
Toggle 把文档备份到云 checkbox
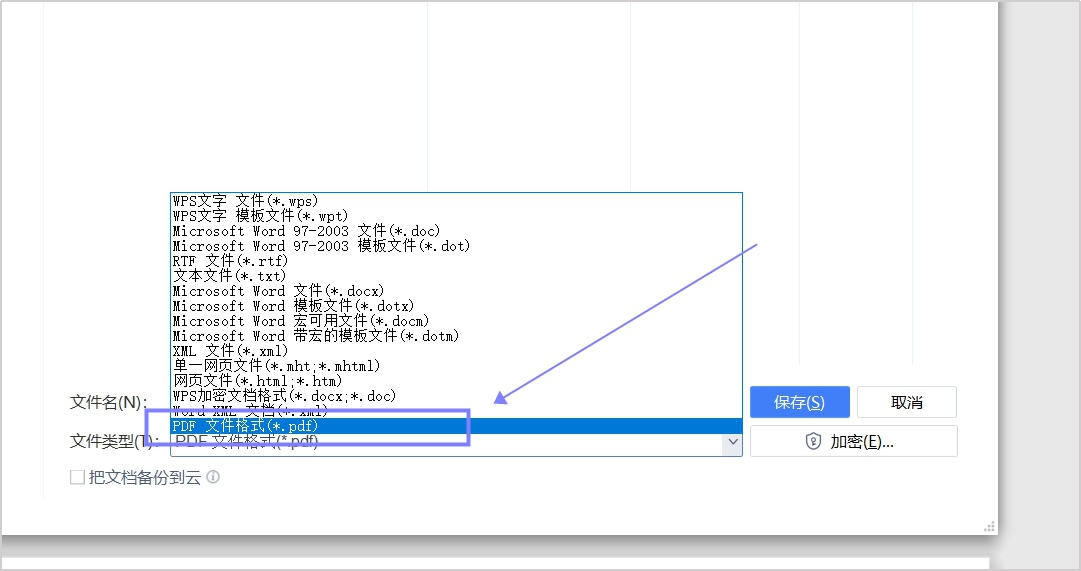[x=77, y=477]
